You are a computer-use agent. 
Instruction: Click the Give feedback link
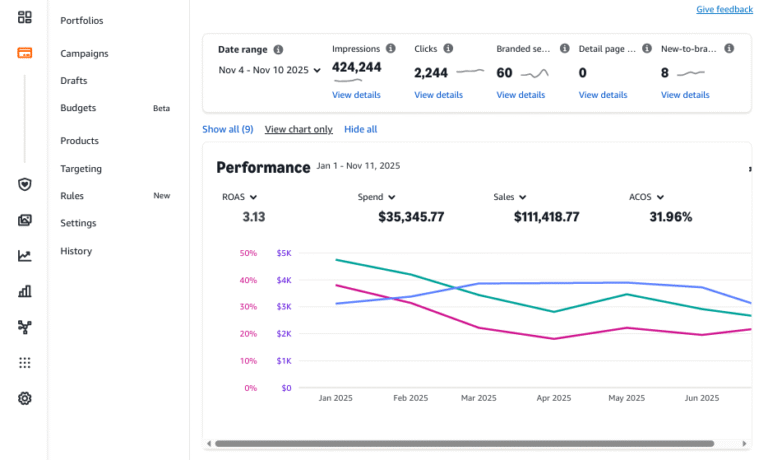point(724,9)
